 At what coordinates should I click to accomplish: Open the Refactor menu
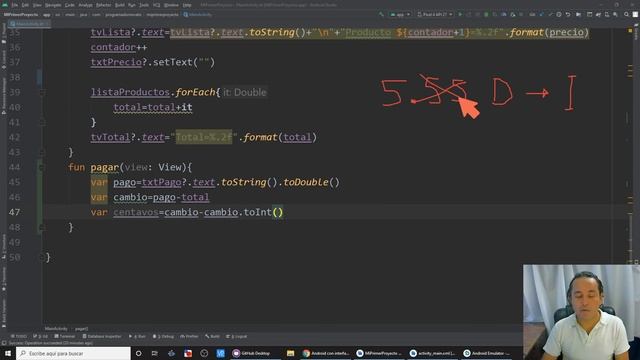[x=104, y=5]
